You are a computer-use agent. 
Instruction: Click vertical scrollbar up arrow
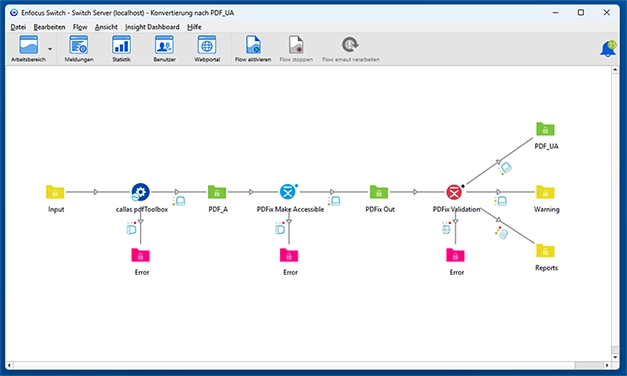click(615, 70)
